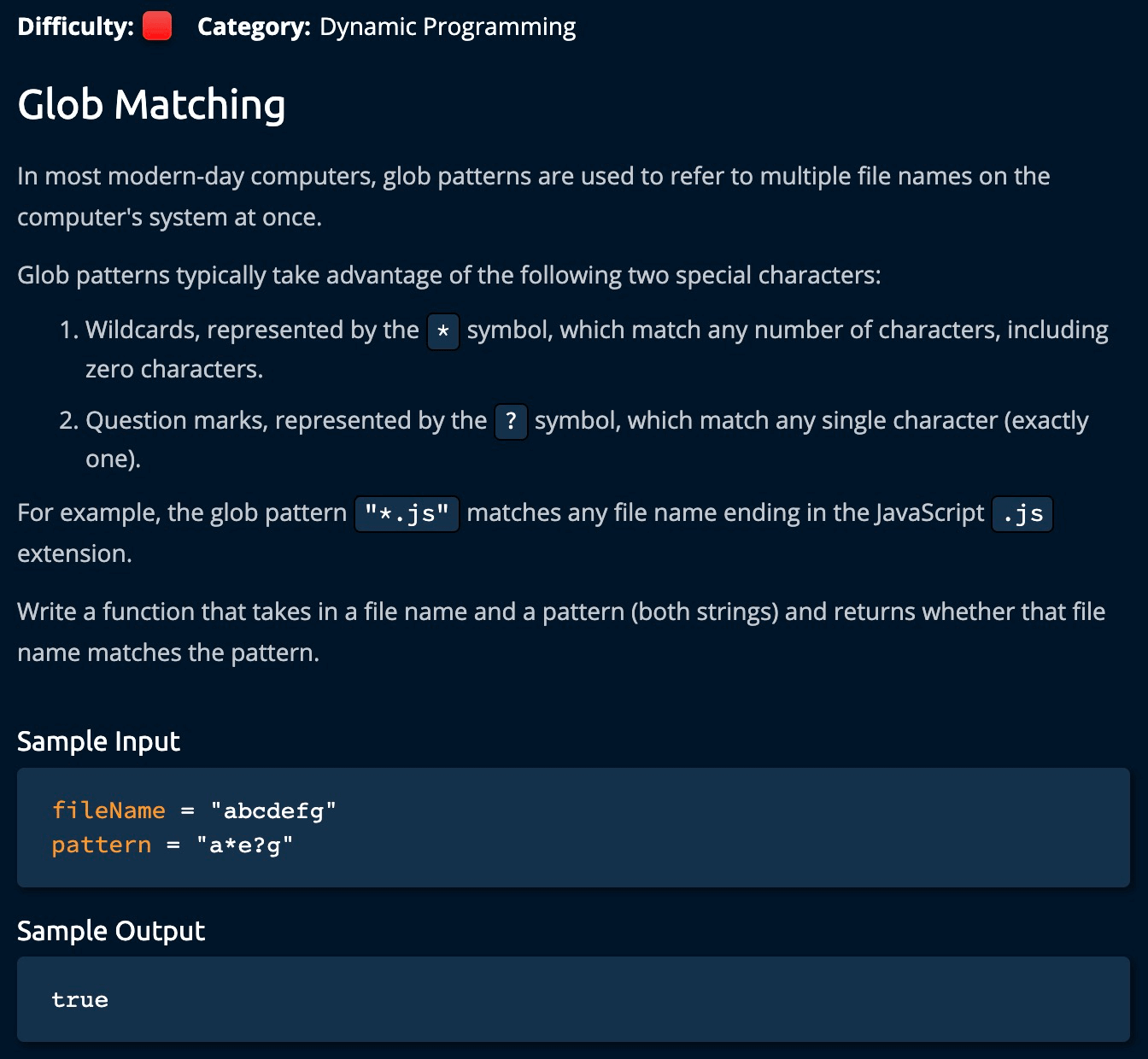Click the Sample Input heading

click(x=98, y=740)
